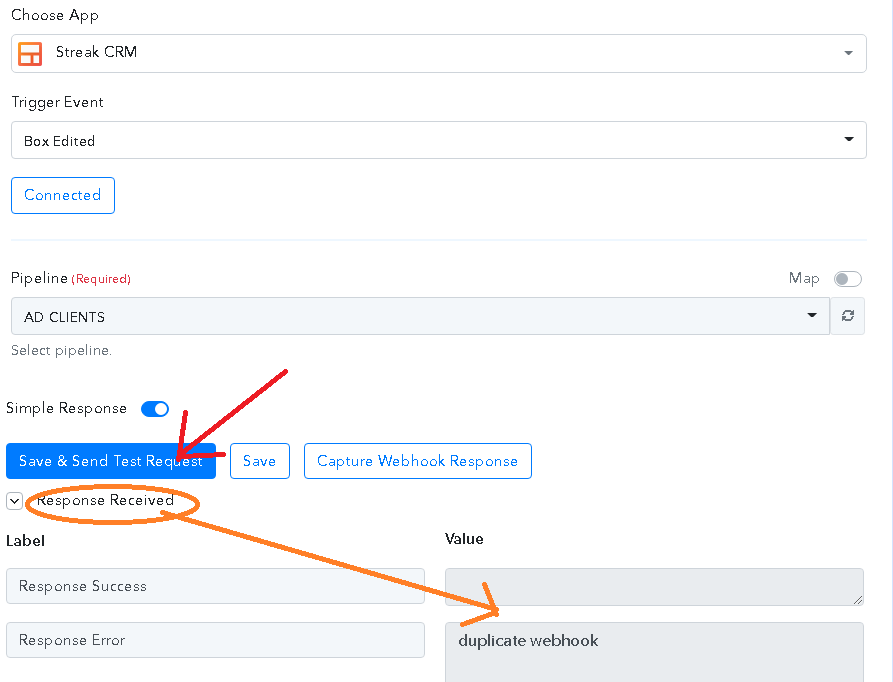Screen dimensions: 893x682
Task: Click Capture Webhook Response button
Action: (x=417, y=461)
